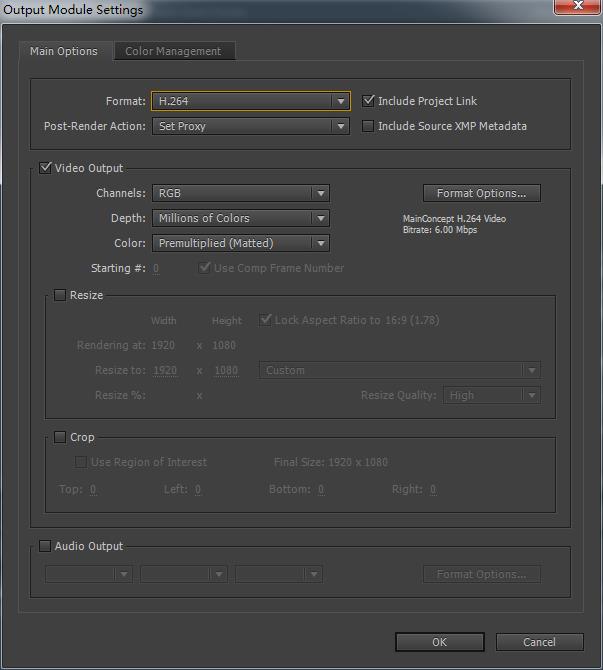This screenshot has height=670, width=603.
Task: Open the Depth dropdown Millions of Colors
Action: tap(240, 218)
